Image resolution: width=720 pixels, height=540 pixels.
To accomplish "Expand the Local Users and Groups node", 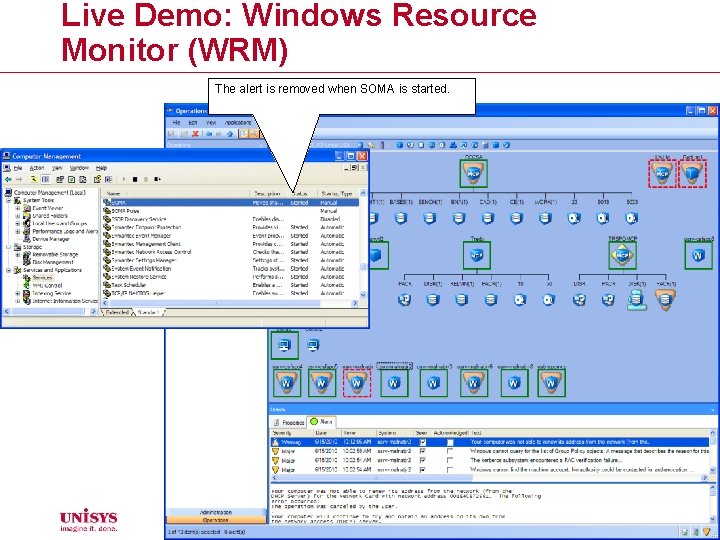I will tap(17, 224).
